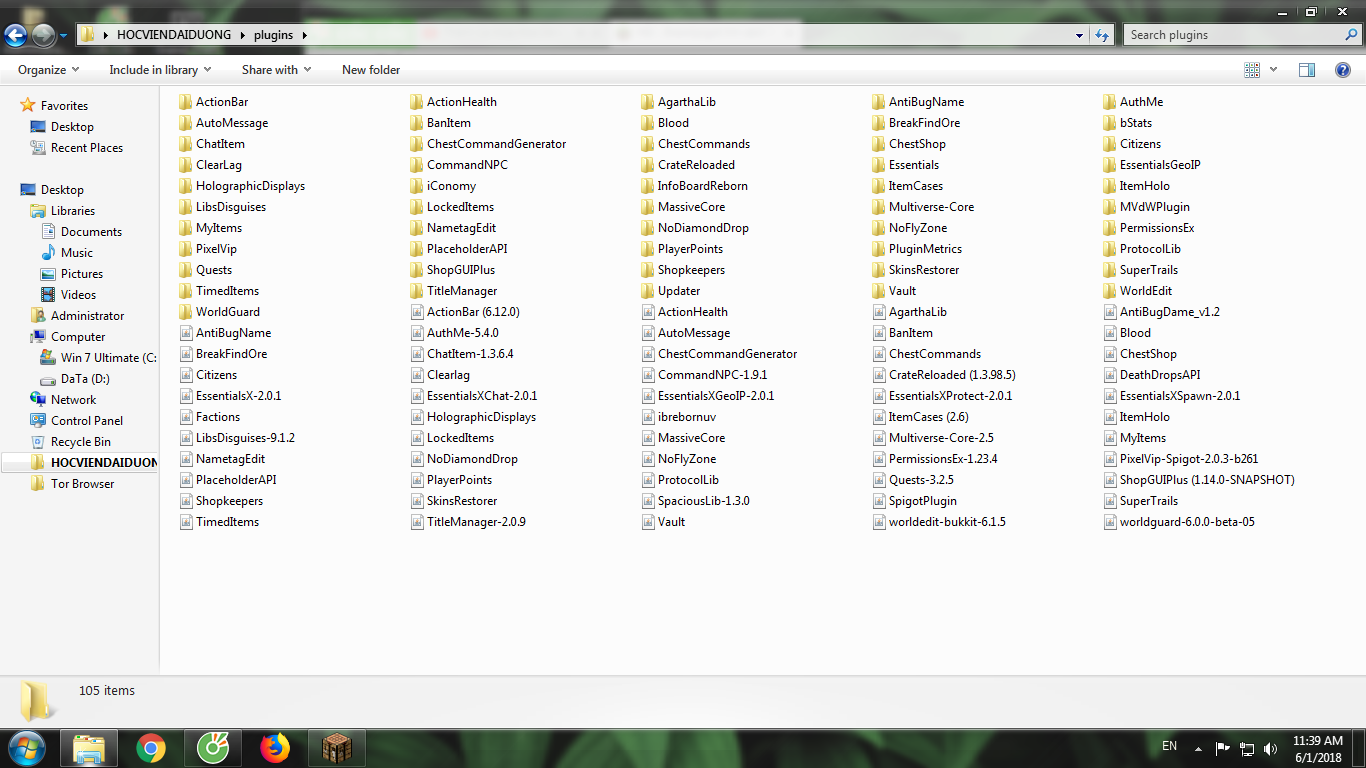Open the volume speaker tray icon
This screenshot has height=768, width=1366.
coord(1270,748)
